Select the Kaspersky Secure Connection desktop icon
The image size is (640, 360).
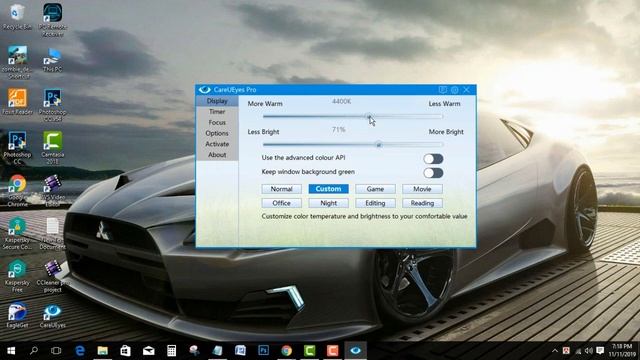(x=17, y=233)
